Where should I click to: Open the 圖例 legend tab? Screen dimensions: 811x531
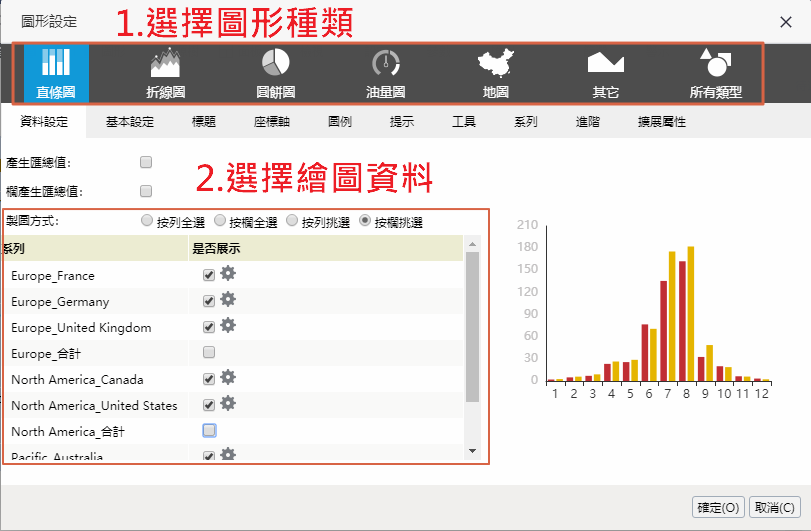(339, 122)
